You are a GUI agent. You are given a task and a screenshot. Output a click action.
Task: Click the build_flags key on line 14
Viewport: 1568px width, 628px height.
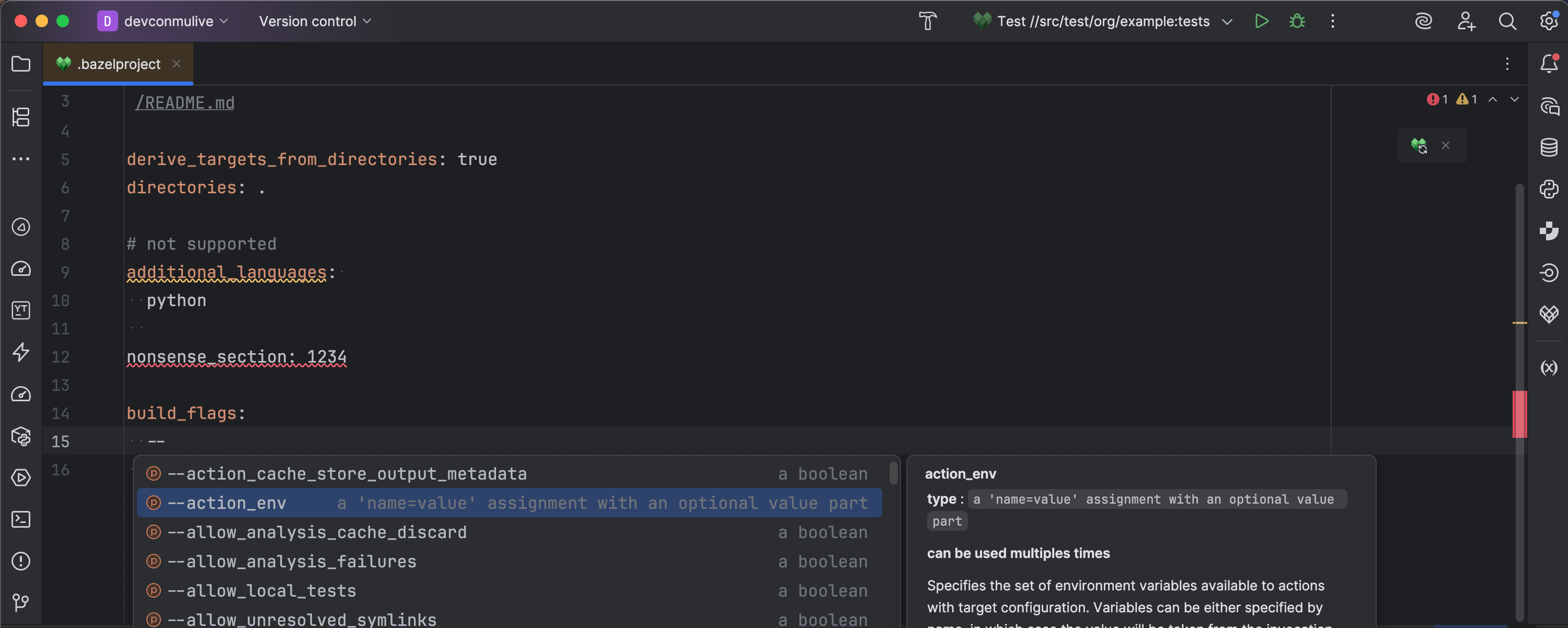coord(181,413)
